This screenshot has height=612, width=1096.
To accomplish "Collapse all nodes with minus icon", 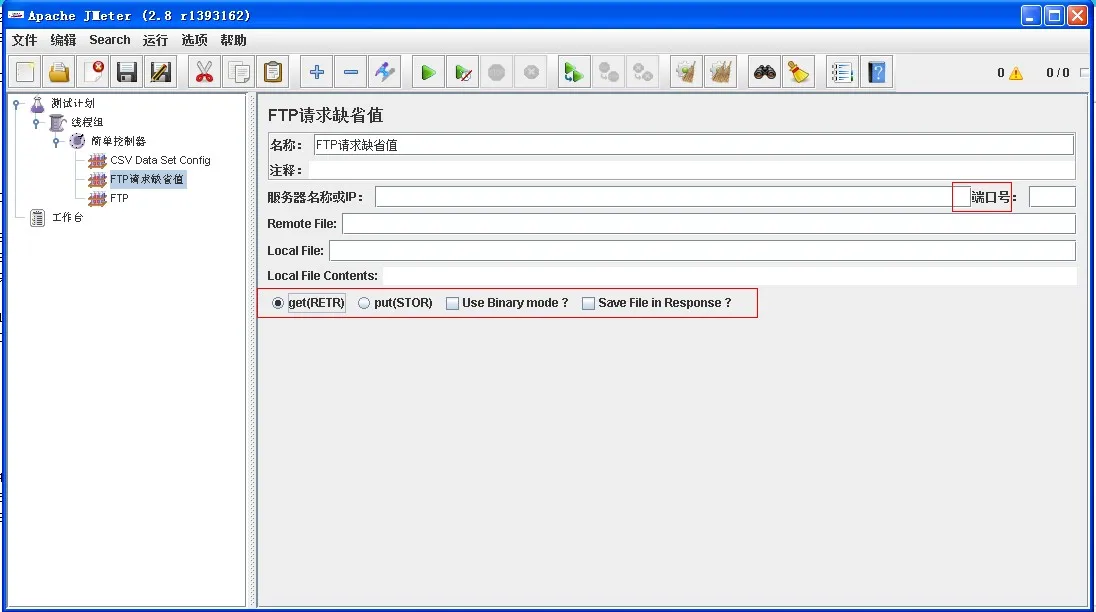I will click(351, 72).
